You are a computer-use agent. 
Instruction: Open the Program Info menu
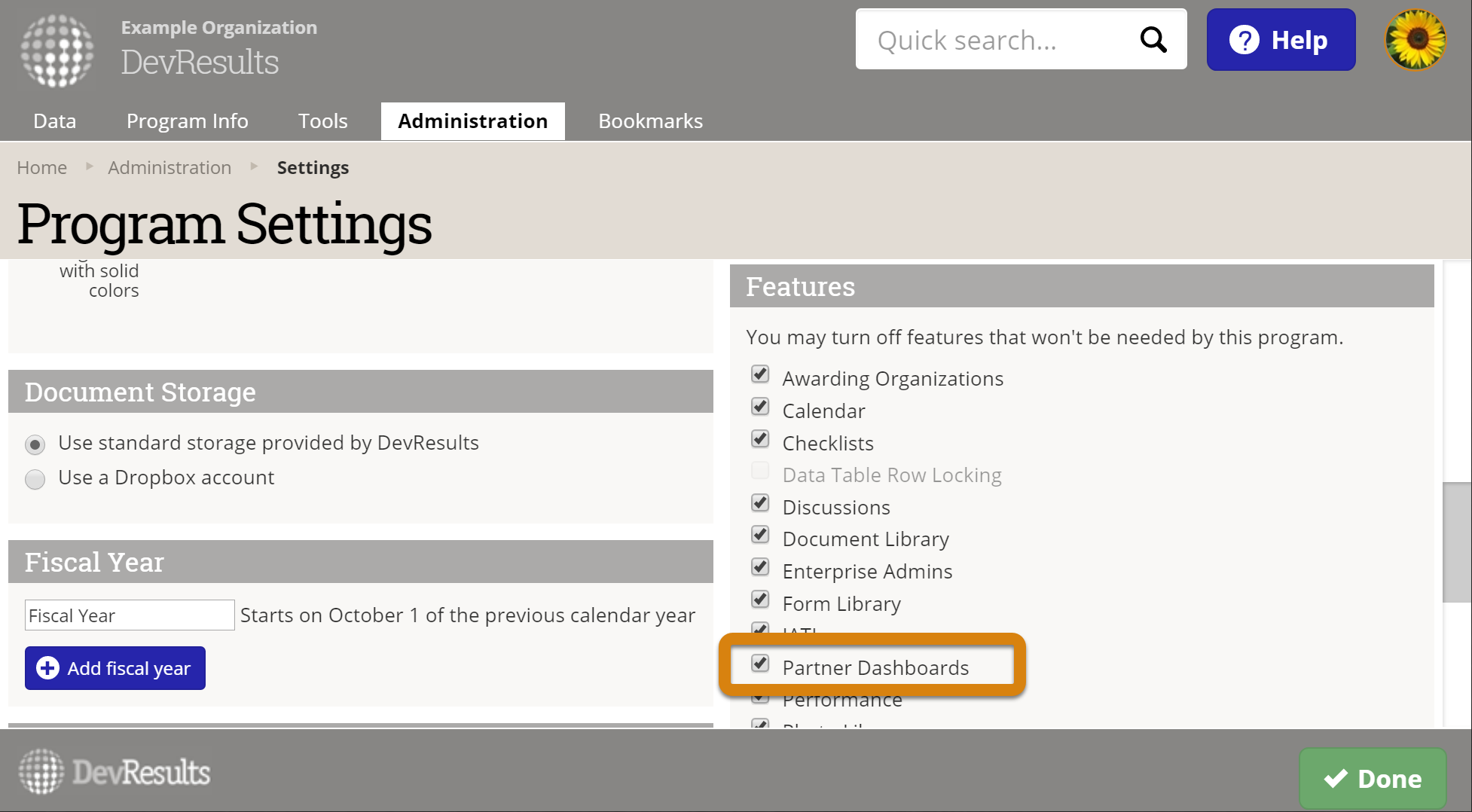(188, 121)
